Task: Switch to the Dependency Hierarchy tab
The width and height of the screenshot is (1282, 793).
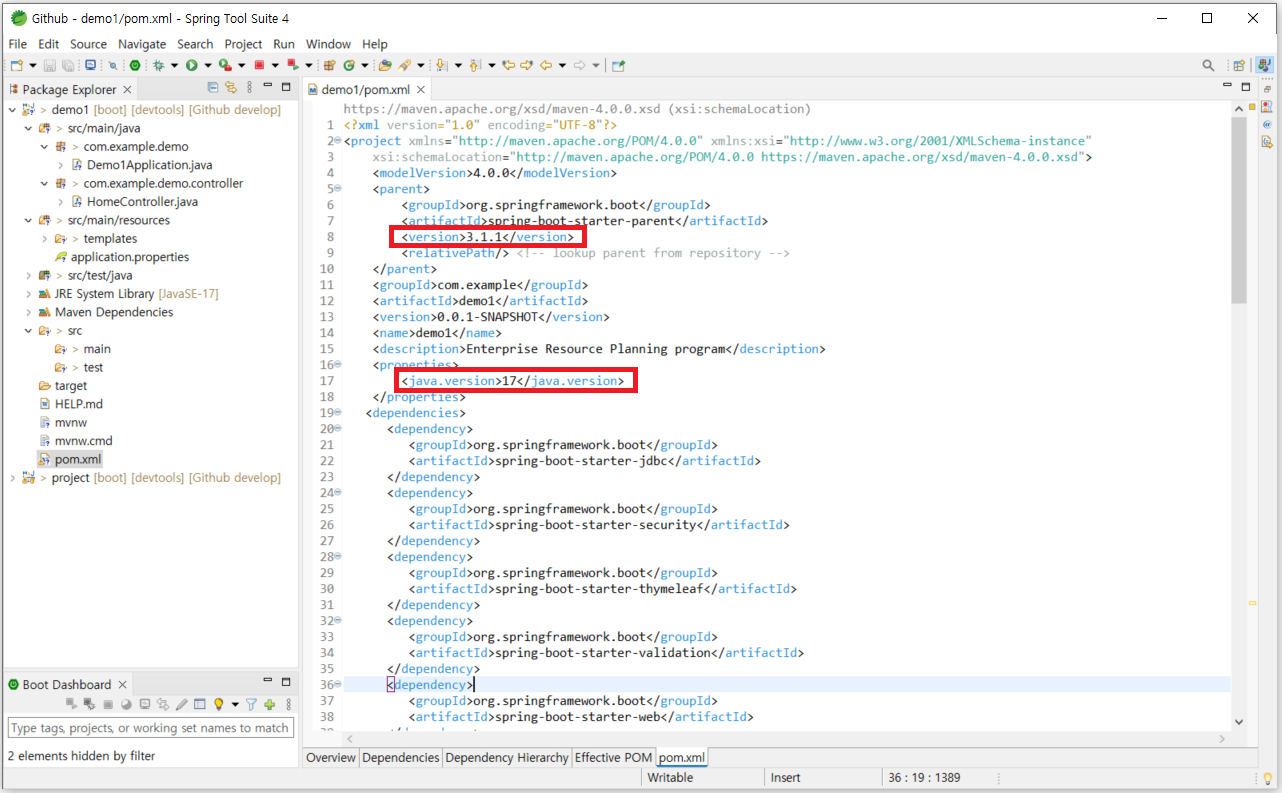Action: (x=507, y=758)
